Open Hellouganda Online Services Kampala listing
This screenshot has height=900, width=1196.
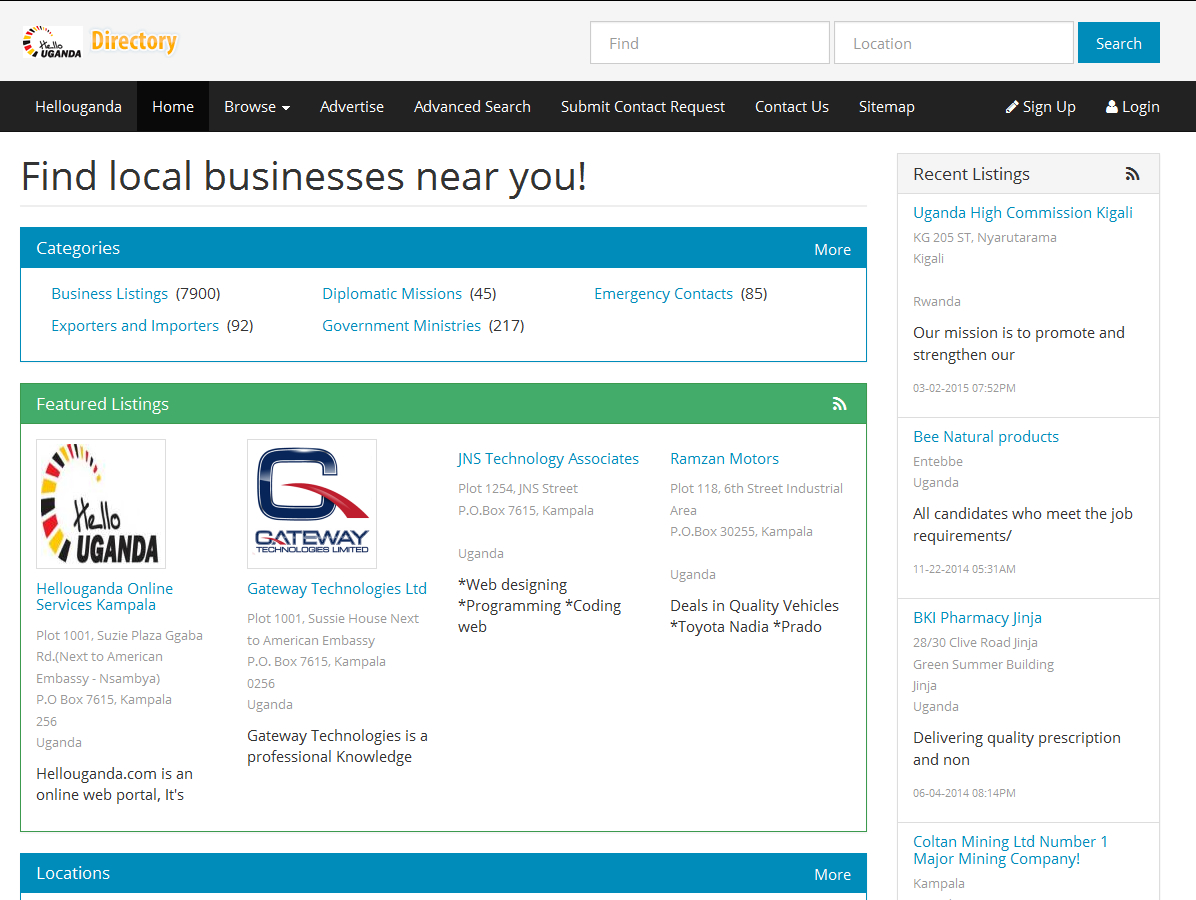[104, 596]
